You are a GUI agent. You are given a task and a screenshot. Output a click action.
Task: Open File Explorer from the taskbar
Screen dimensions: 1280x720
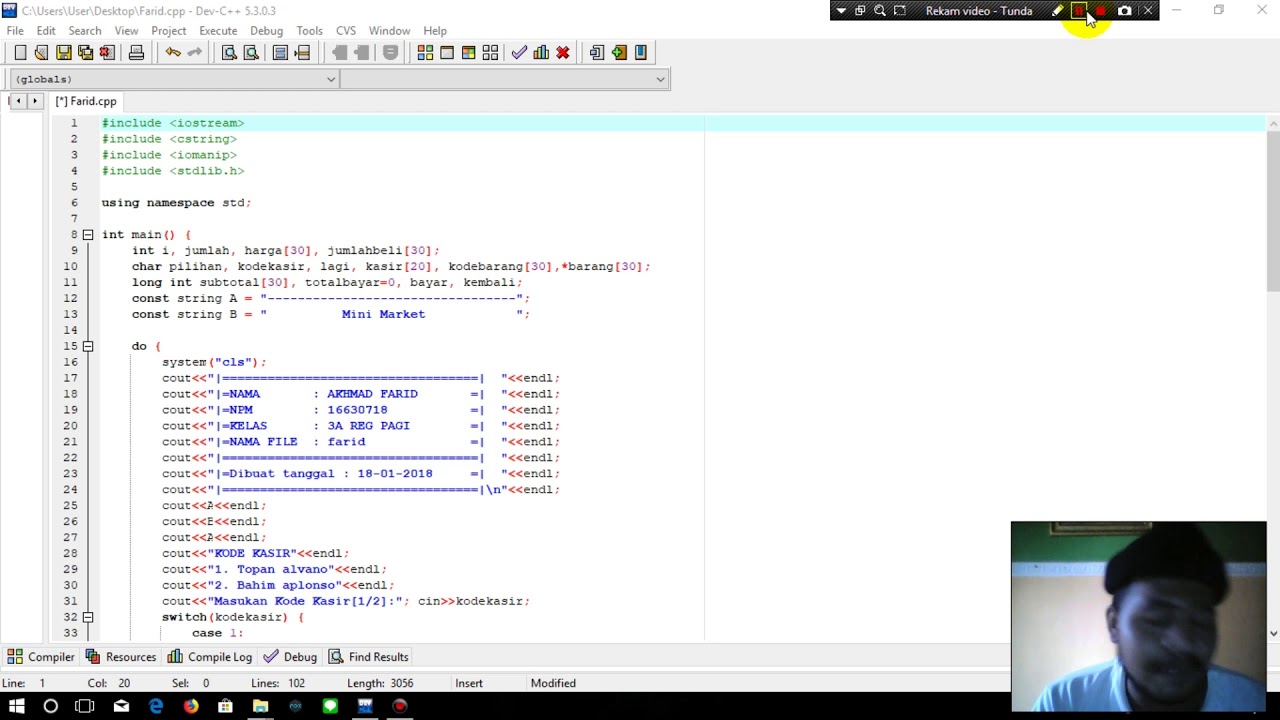pyautogui.click(x=260, y=706)
